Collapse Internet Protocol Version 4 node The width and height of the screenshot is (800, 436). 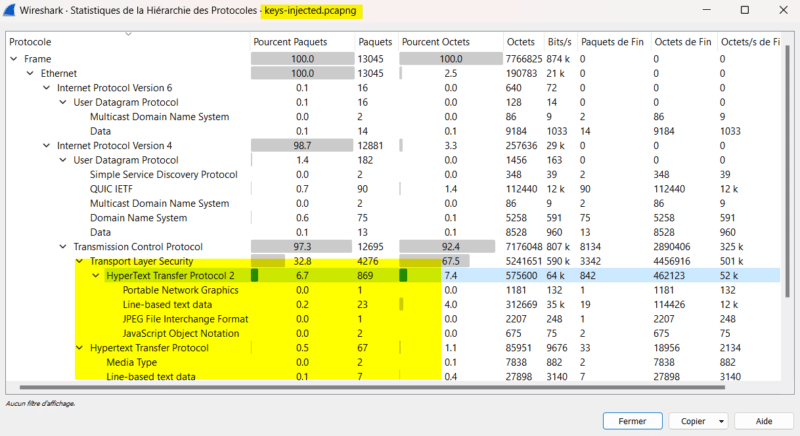pos(46,146)
